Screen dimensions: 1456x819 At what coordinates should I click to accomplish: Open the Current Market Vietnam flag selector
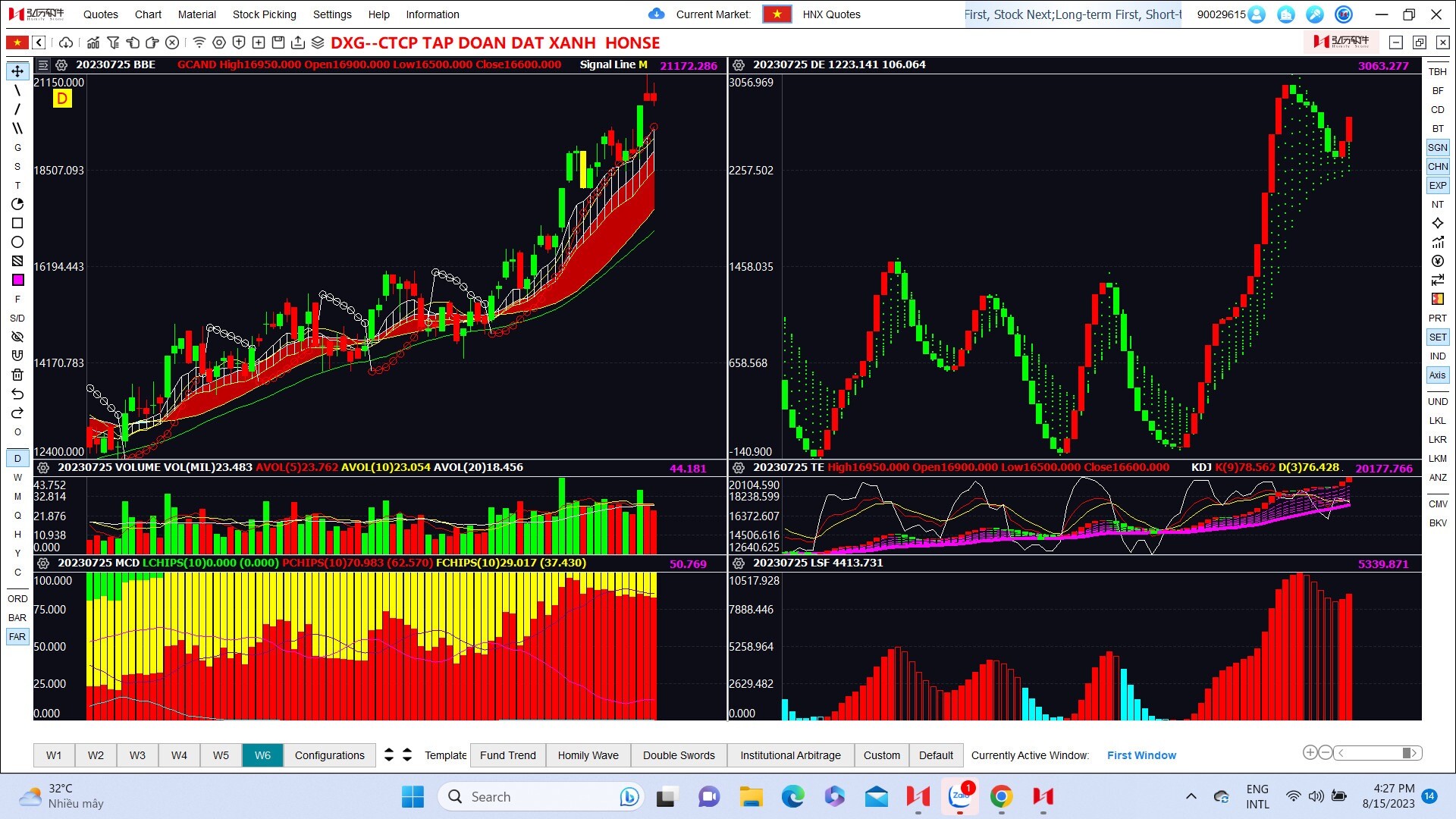(x=777, y=14)
